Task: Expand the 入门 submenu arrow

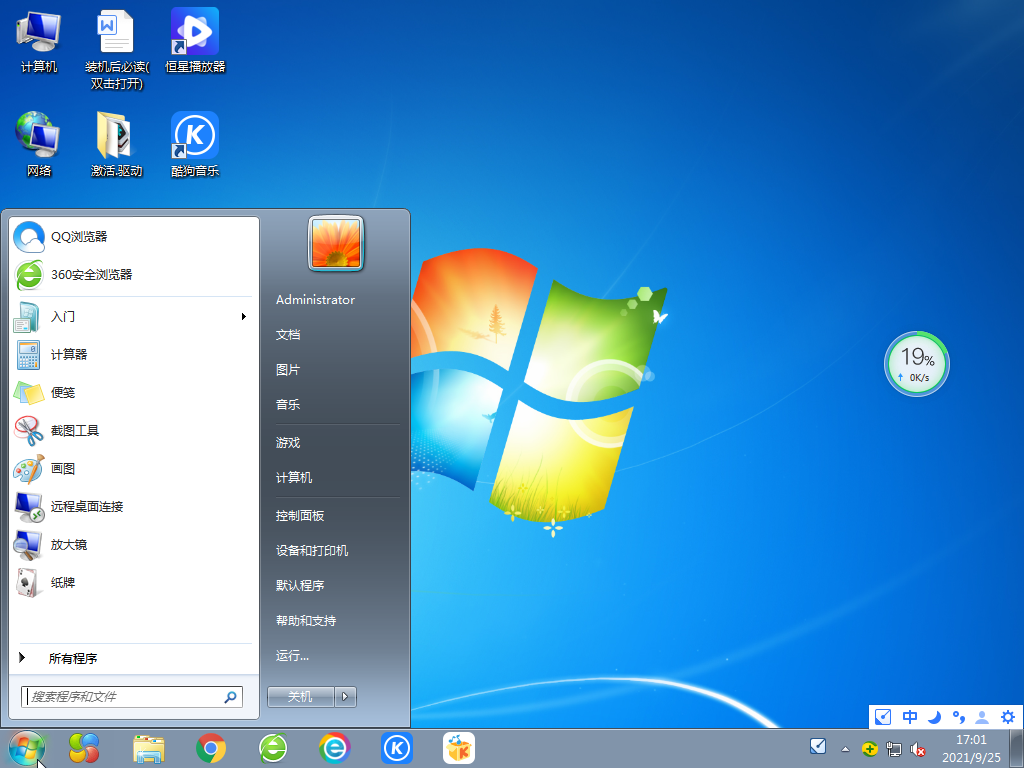Action: [x=243, y=317]
